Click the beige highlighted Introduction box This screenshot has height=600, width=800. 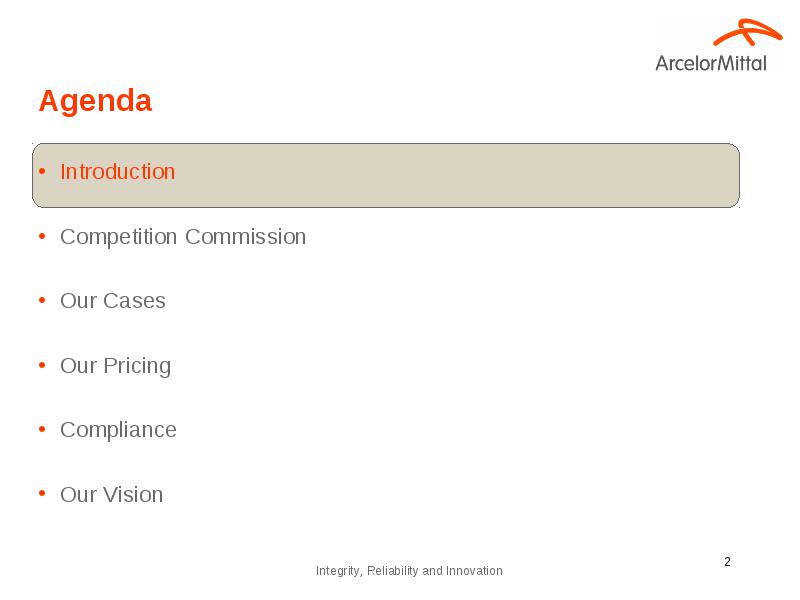[x=386, y=176]
